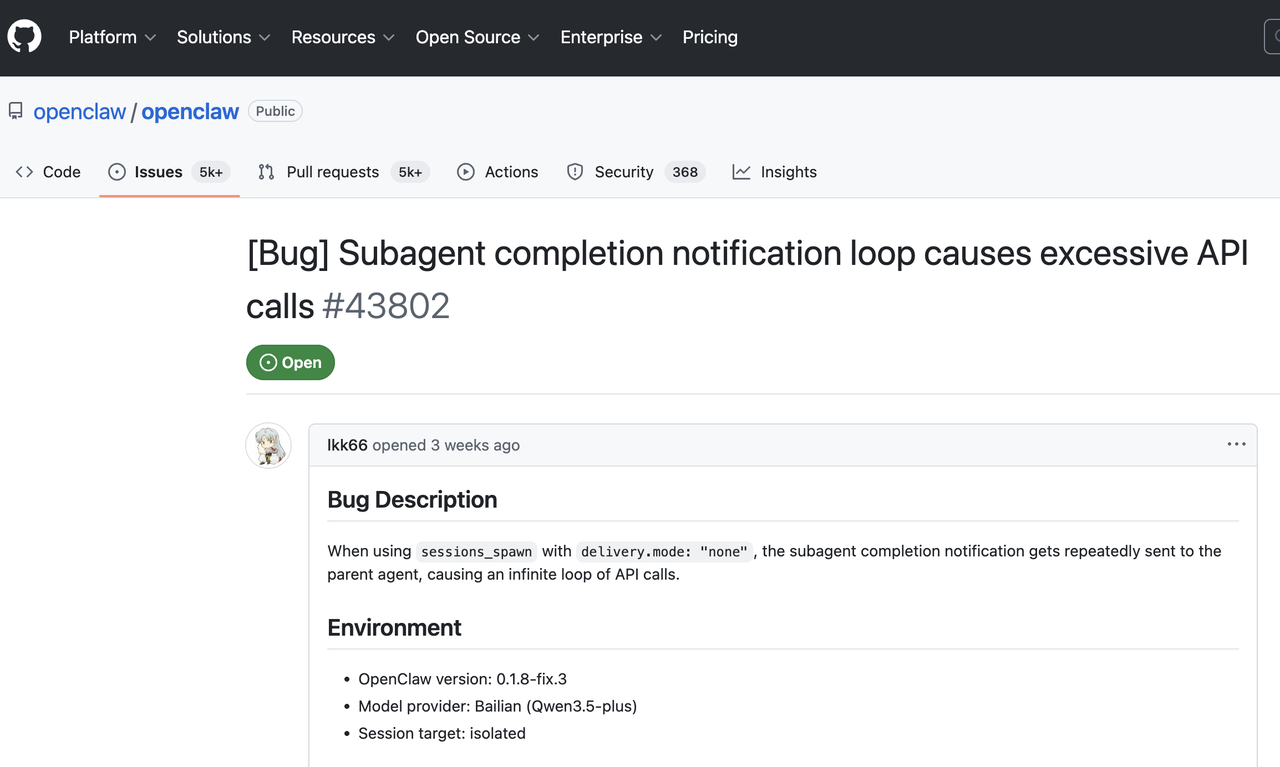1280x767 pixels.
Task: Expand the Solutions dropdown menu
Action: pos(223,37)
